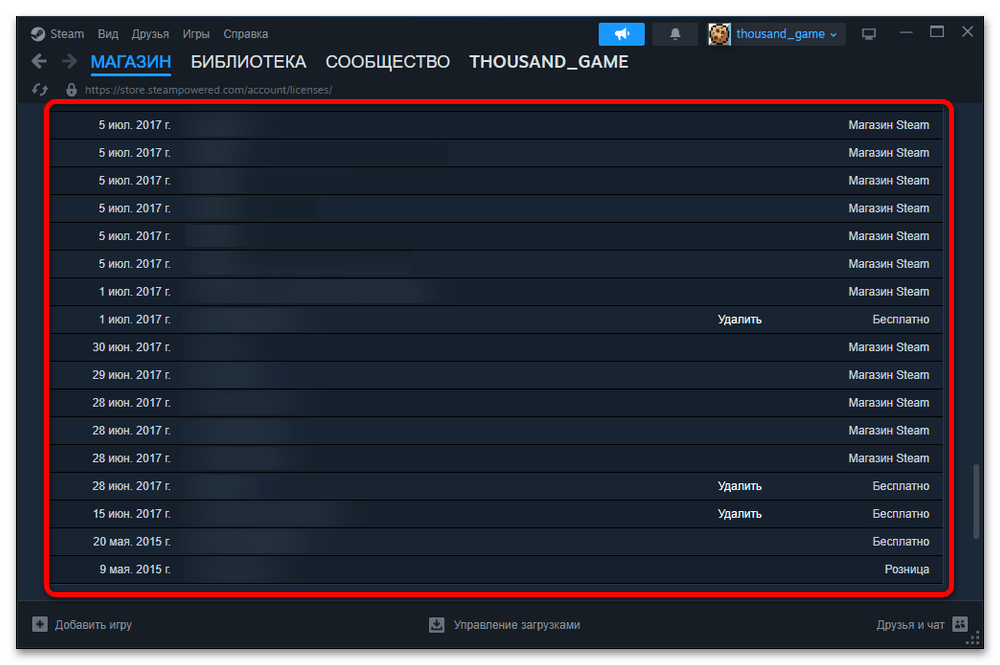This screenshot has width=1000, height=665.
Task: Click the forward navigation arrow
Action: (x=69, y=62)
